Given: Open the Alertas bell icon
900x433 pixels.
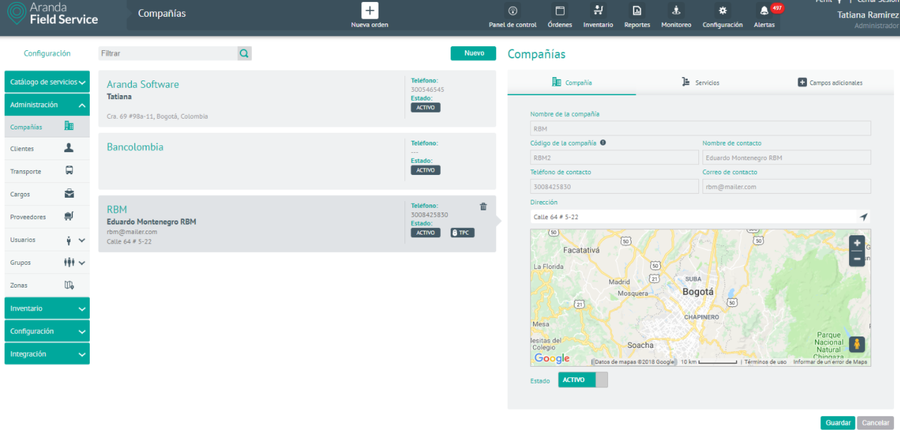Looking at the screenshot, I should [x=764, y=11].
